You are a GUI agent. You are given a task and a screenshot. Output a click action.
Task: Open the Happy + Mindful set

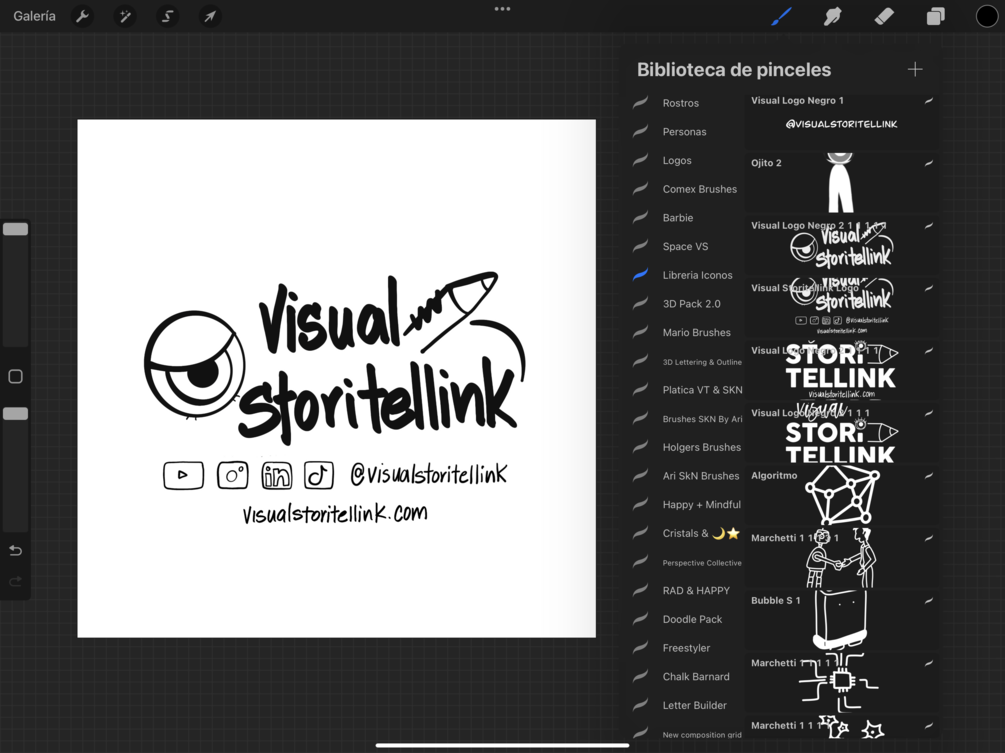(x=686, y=504)
